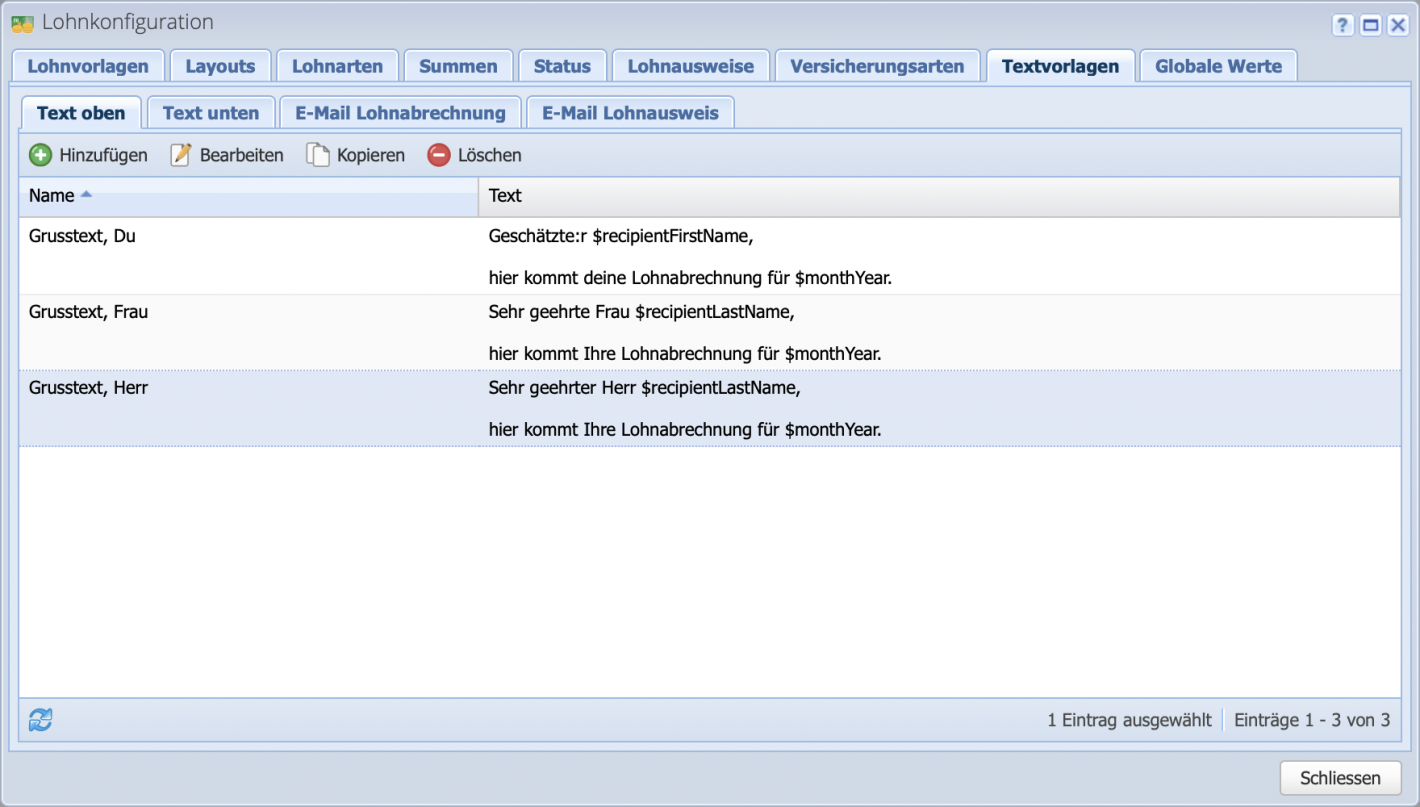
Task: Open the E-Mail Lohnabrechnung tab
Action: coord(400,112)
